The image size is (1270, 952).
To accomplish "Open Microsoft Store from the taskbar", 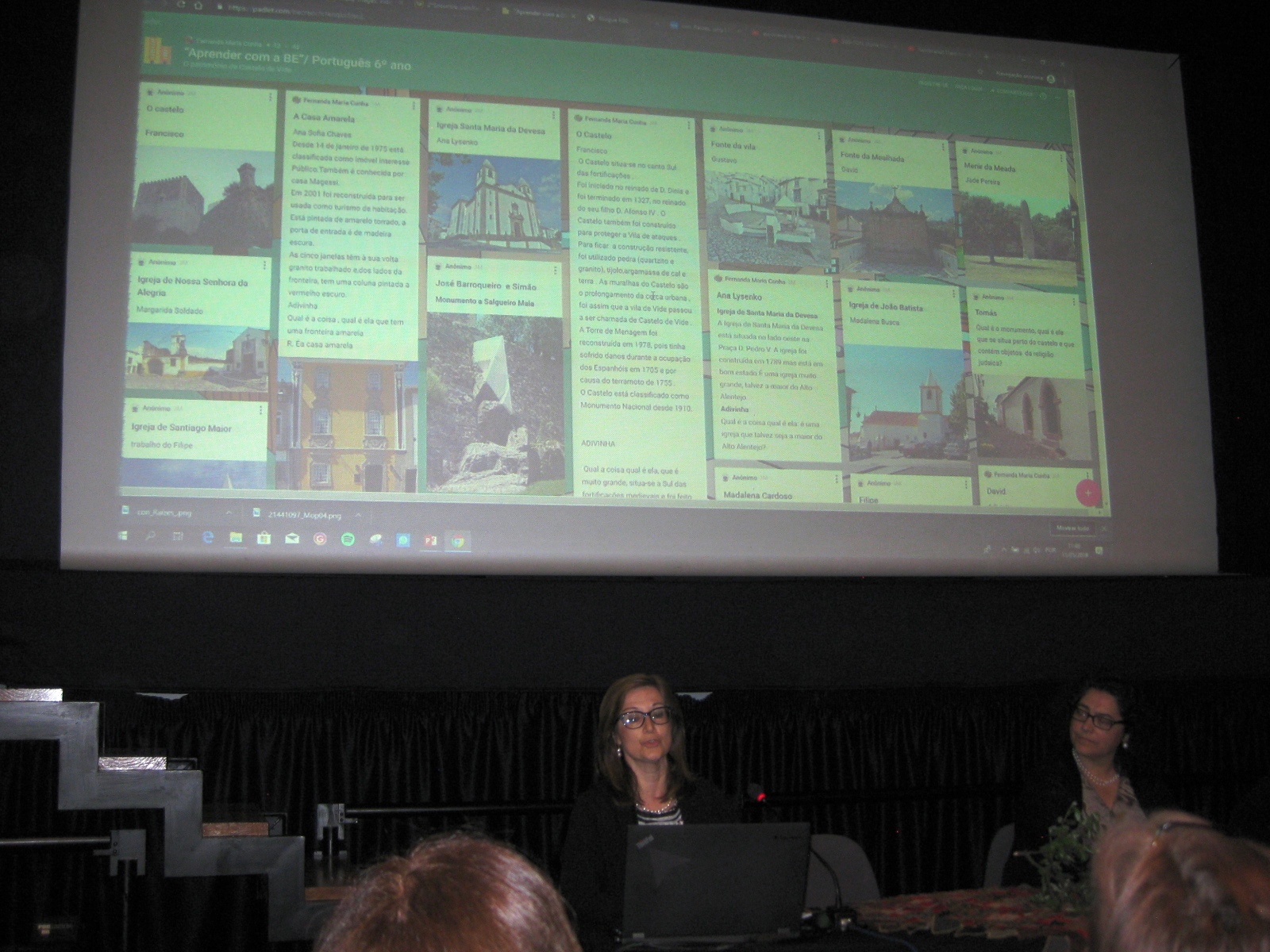I will tap(264, 538).
